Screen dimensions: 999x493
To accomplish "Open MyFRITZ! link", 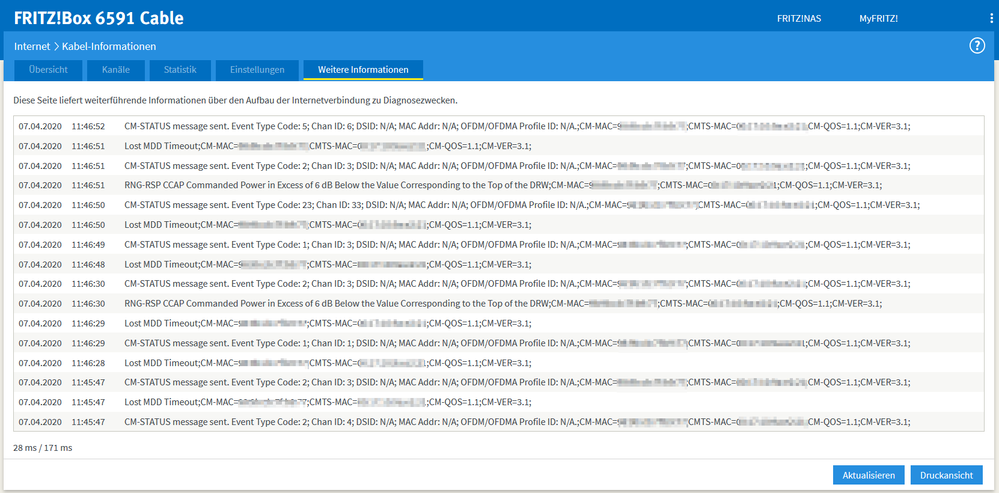I will 879,18.
